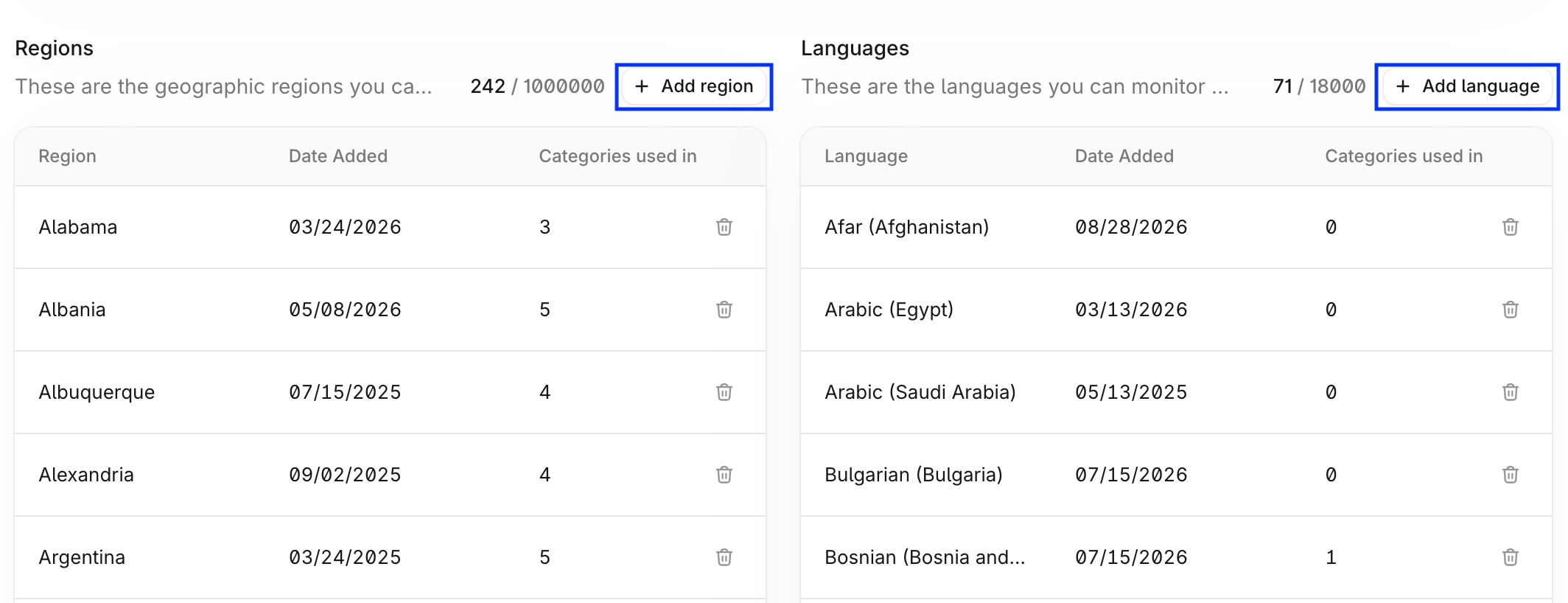Delete the Afar (Afghanistan) language

pyautogui.click(x=1511, y=227)
